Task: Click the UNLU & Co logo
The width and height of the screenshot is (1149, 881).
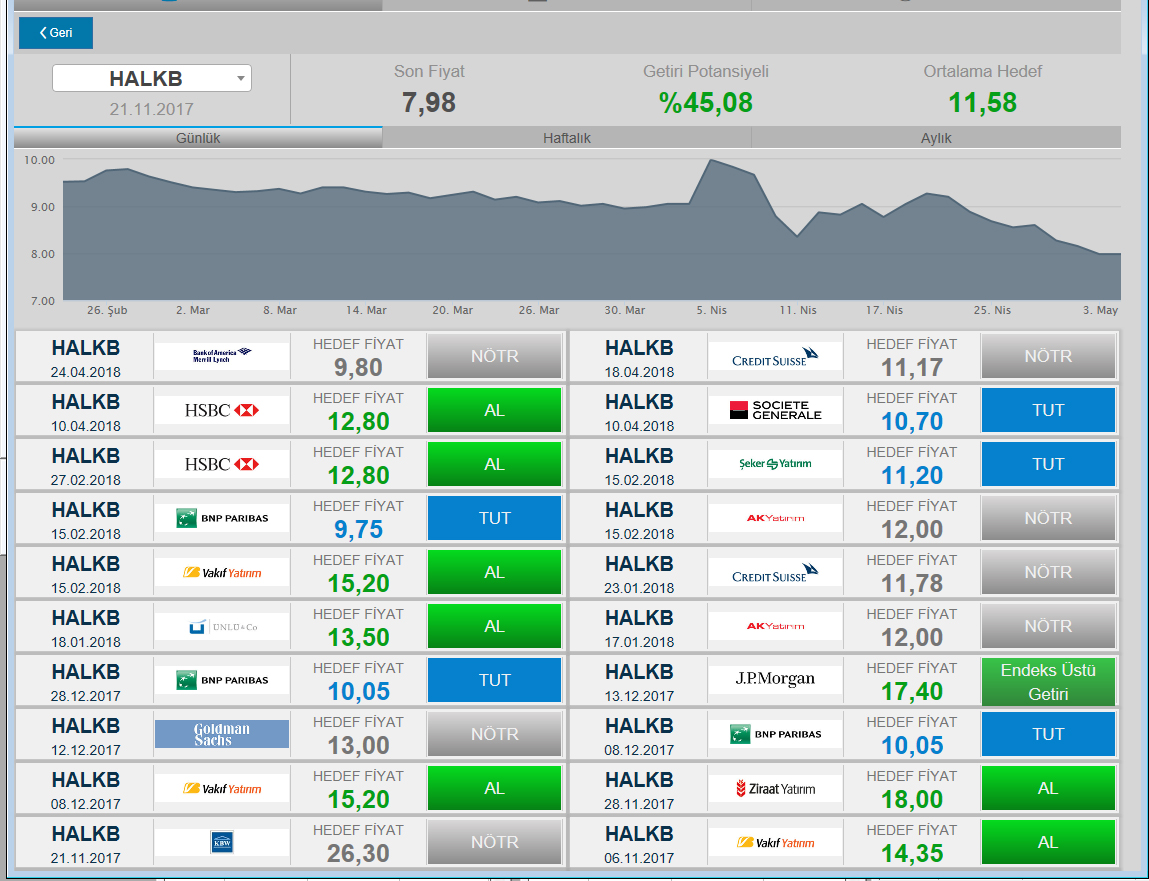Action: click(222, 627)
